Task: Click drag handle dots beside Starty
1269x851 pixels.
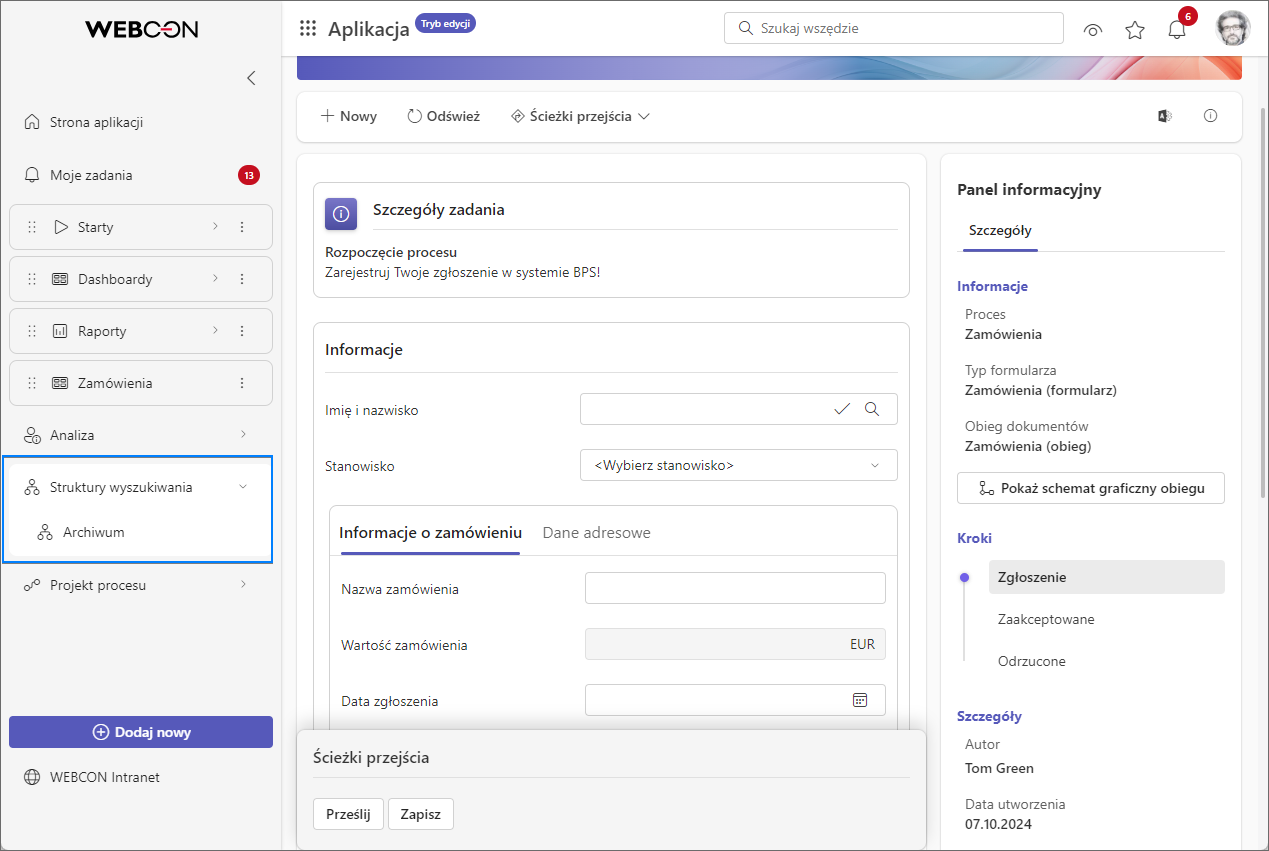Action: [x=32, y=227]
